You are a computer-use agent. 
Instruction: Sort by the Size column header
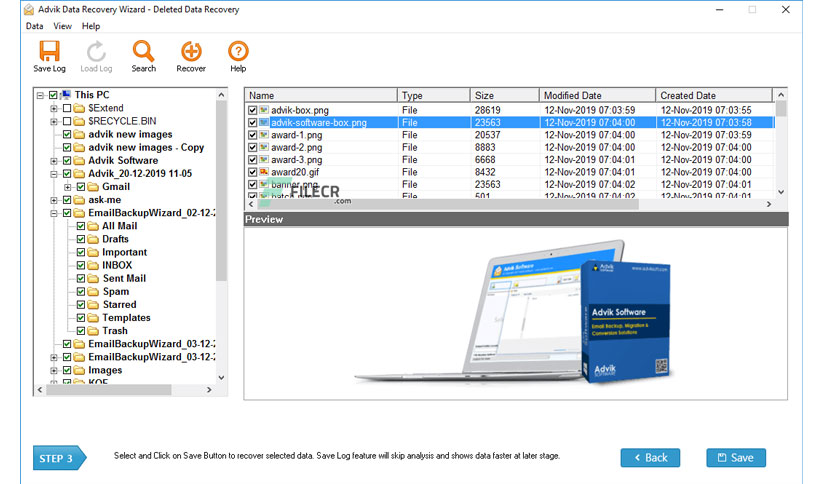(504, 95)
